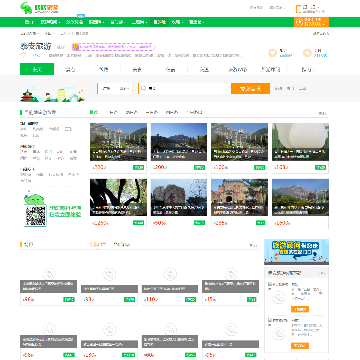Open the dark tree branches thumbnail

click(x=118, y=197)
